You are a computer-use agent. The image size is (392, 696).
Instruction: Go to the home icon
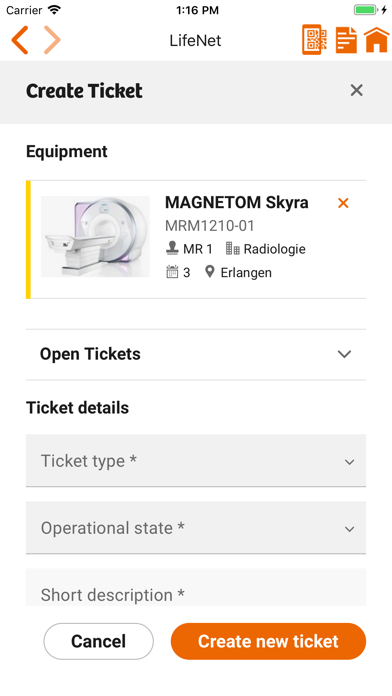(x=376, y=40)
